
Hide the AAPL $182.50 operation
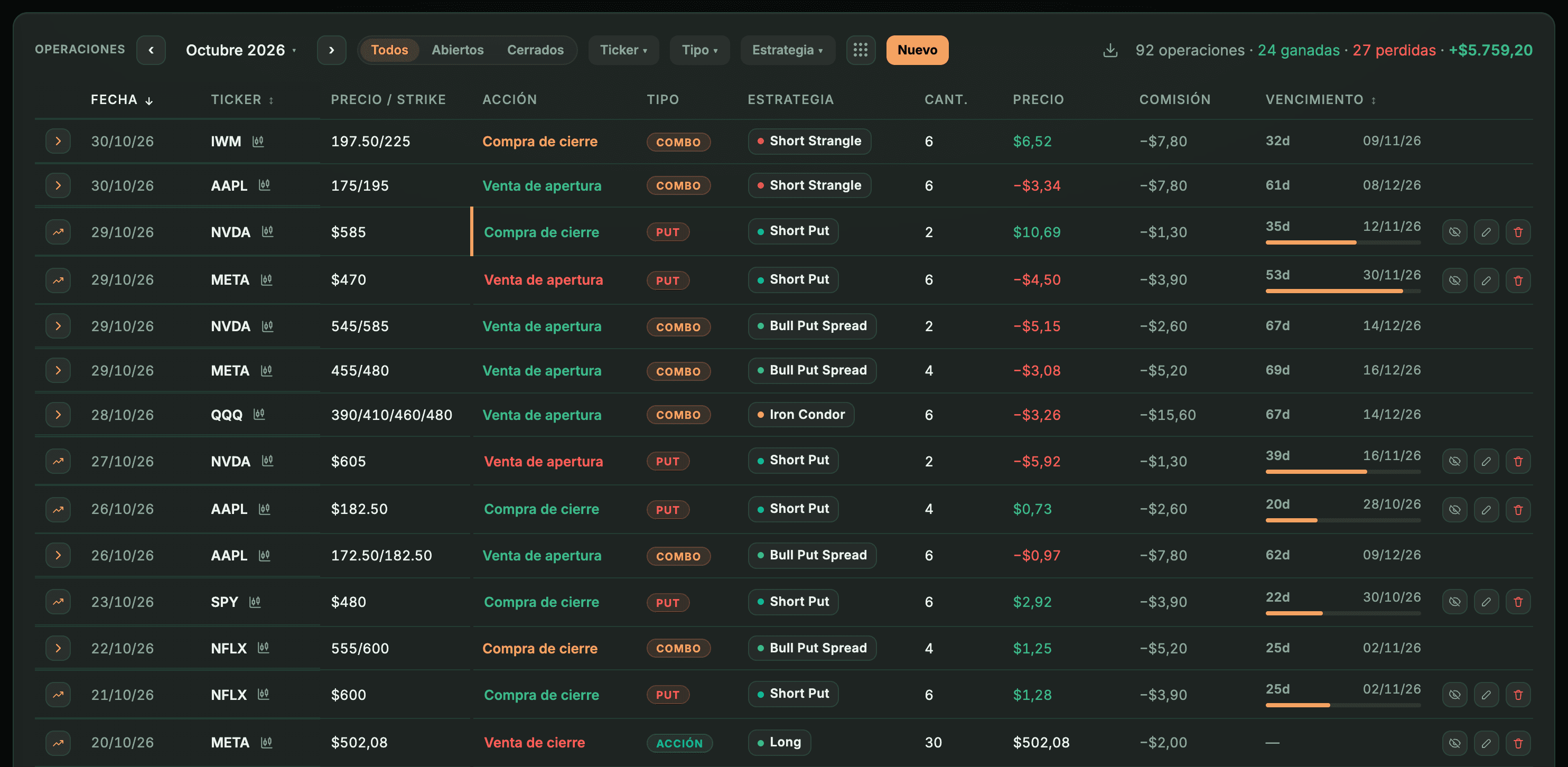[1455, 510]
